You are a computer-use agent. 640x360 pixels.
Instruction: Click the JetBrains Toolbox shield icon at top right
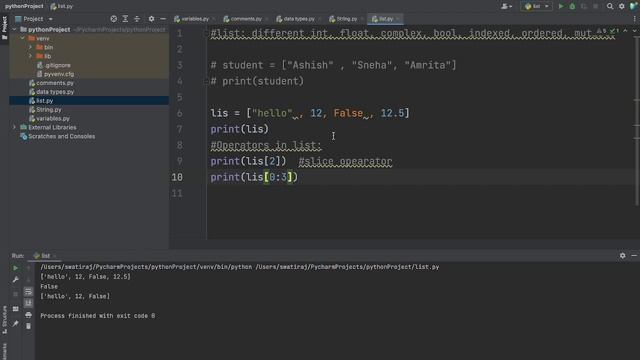click(x=633, y=6)
